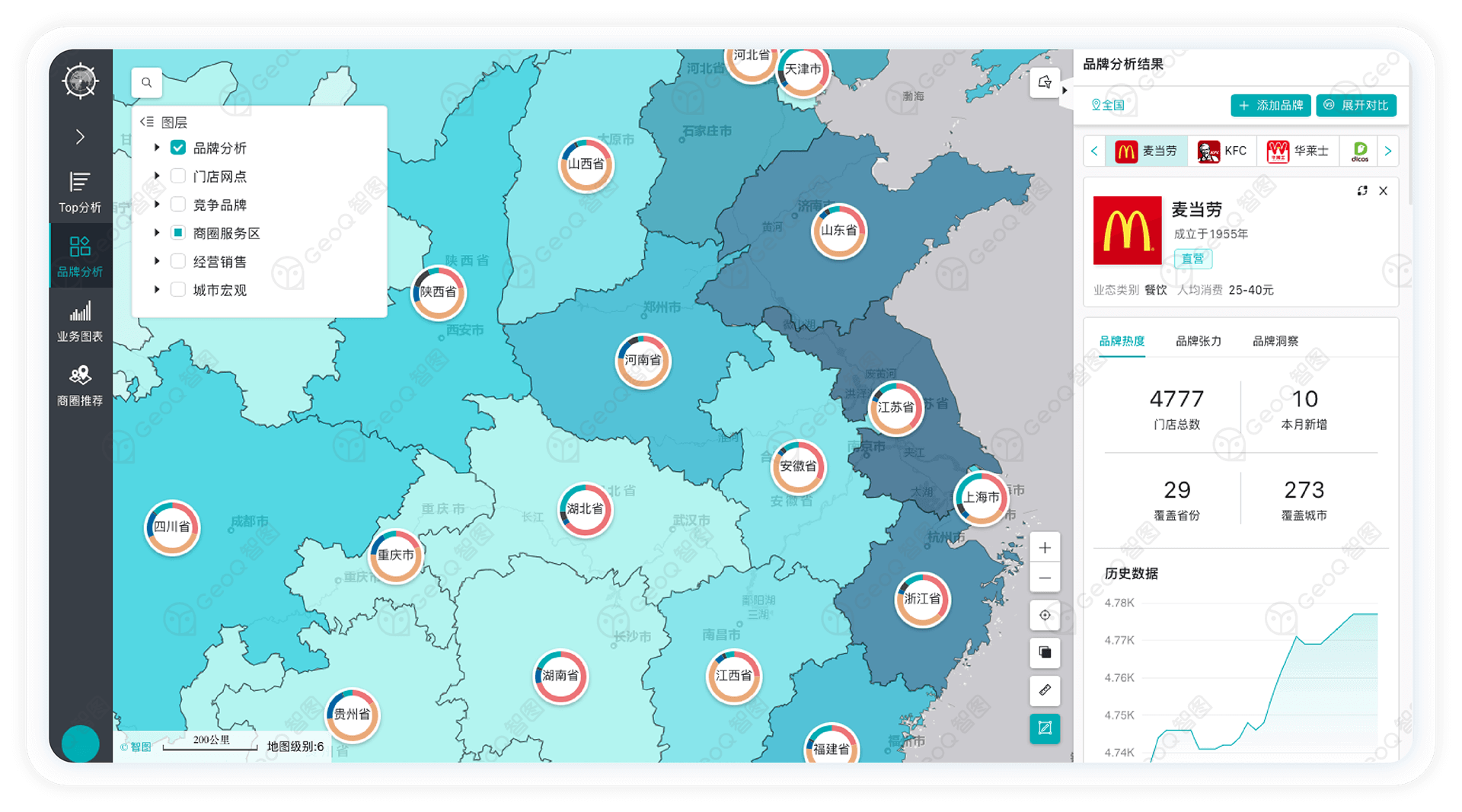Expand the brand card fullscreen icon
This screenshot has width=1462, height=812.
click(x=1362, y=191)
